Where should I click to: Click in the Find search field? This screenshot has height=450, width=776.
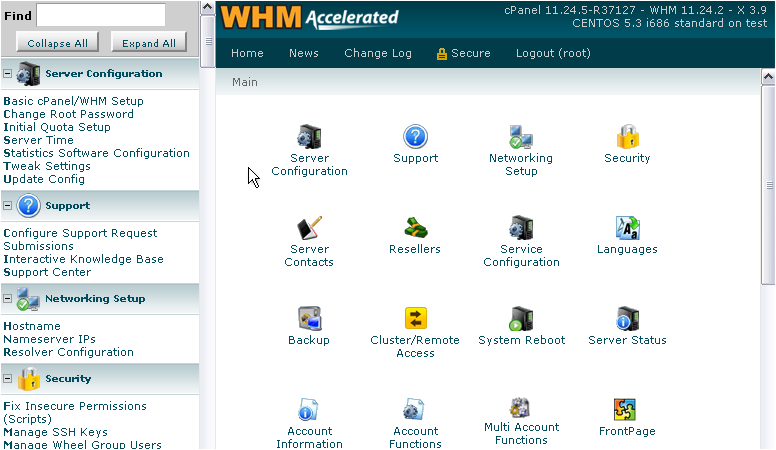tap(101, 15)
